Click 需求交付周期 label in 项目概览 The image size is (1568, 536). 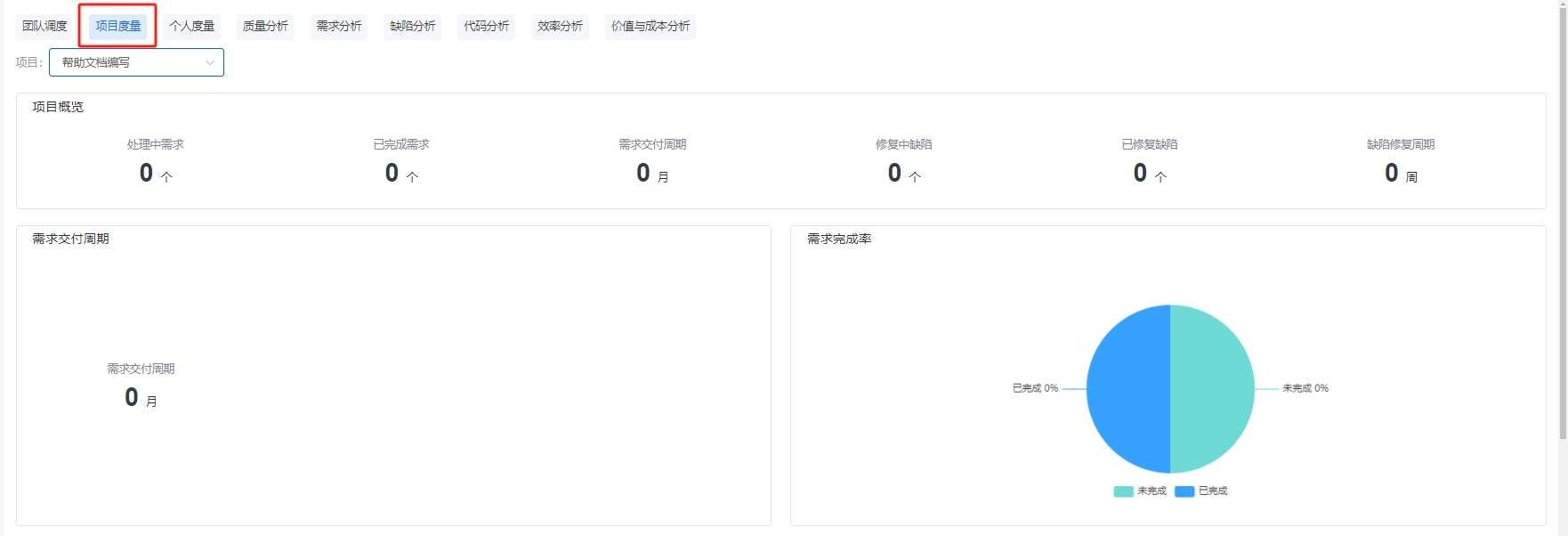click(x=652, y=144)
